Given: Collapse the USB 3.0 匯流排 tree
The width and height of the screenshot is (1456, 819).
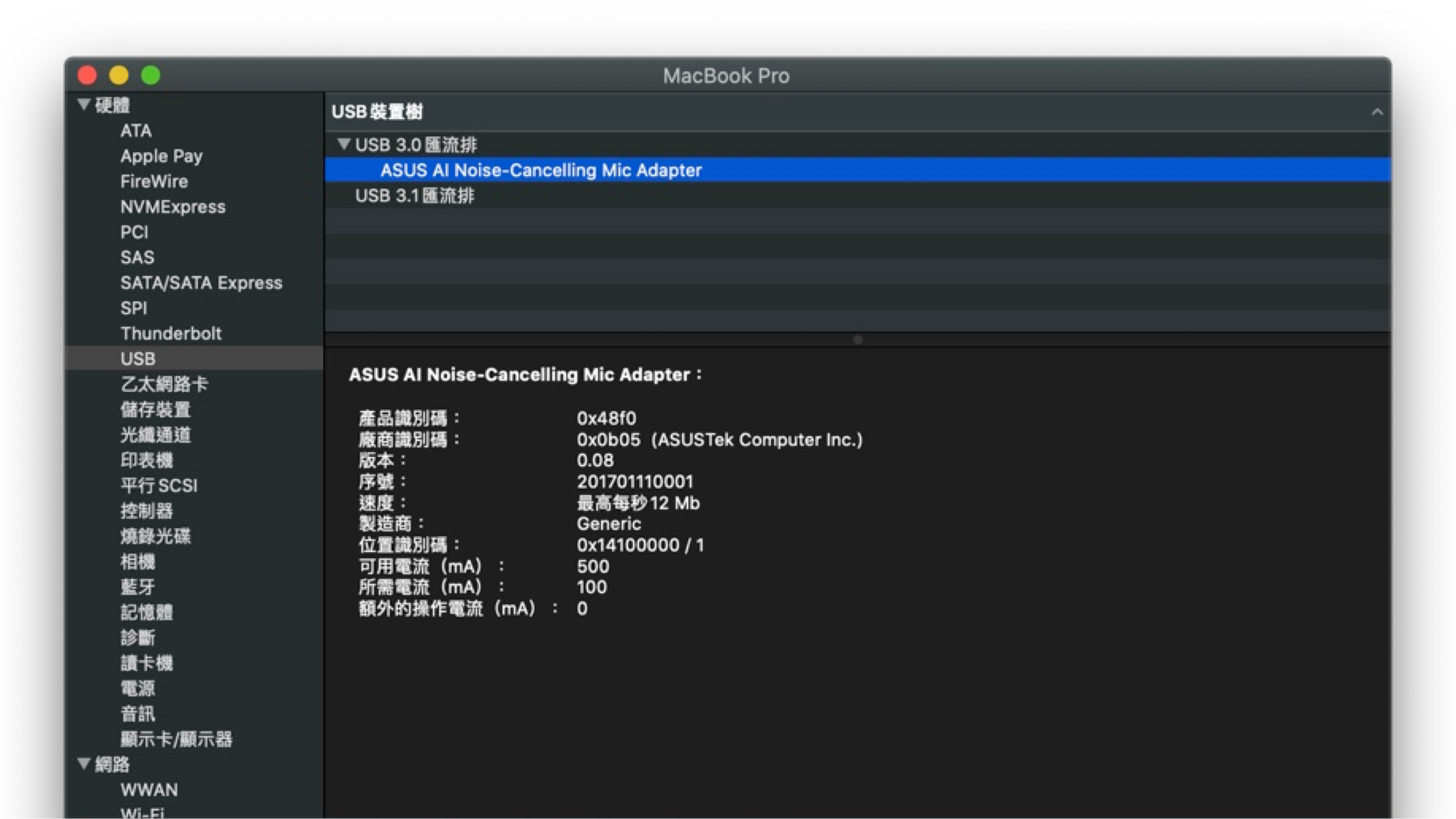Looking at the screenshot, I should (x=343, y=144).
